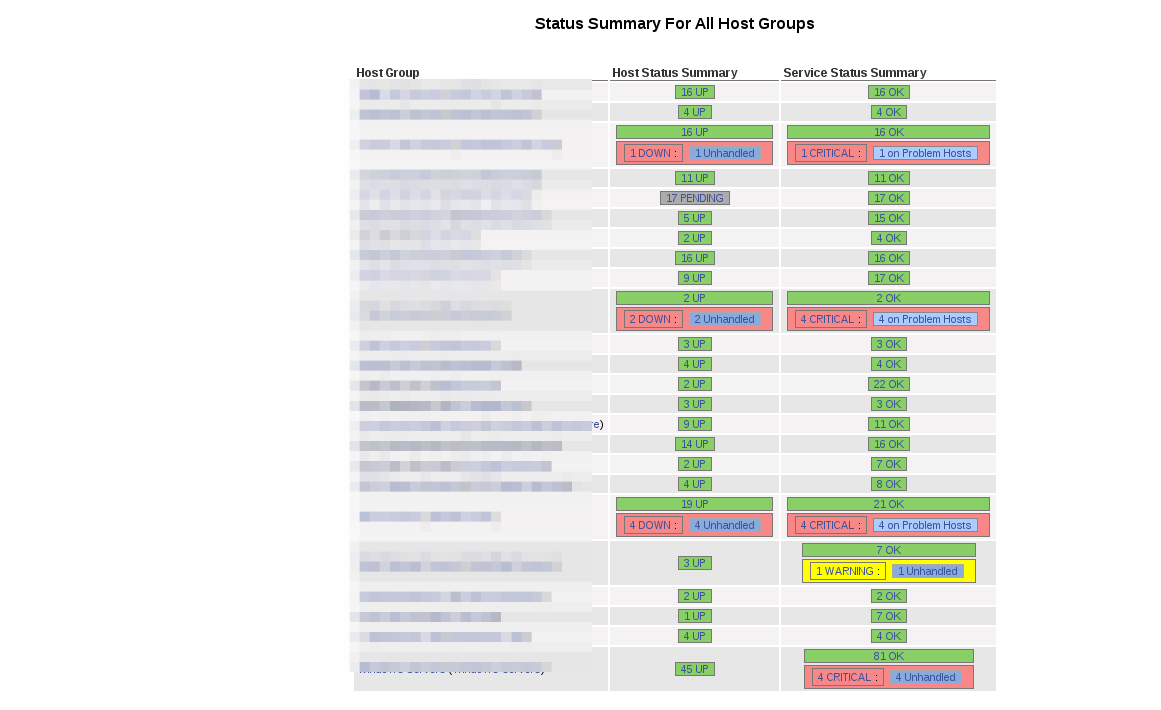Click the 17 PENDING host status
Screen dimensions: 1161x710
(x=694, y=198)
